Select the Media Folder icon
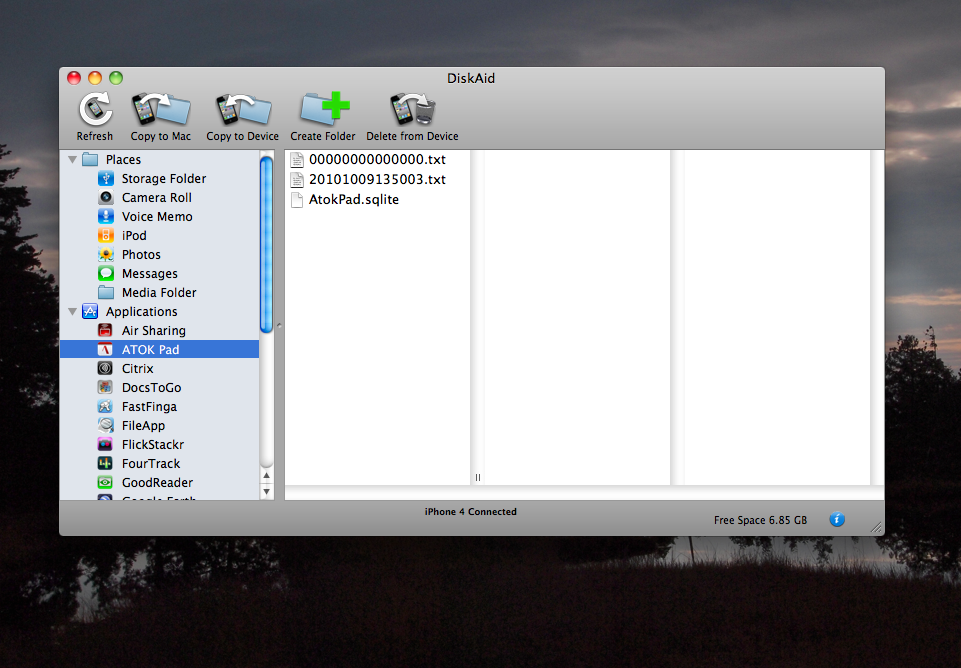 [x=106, y=292]
